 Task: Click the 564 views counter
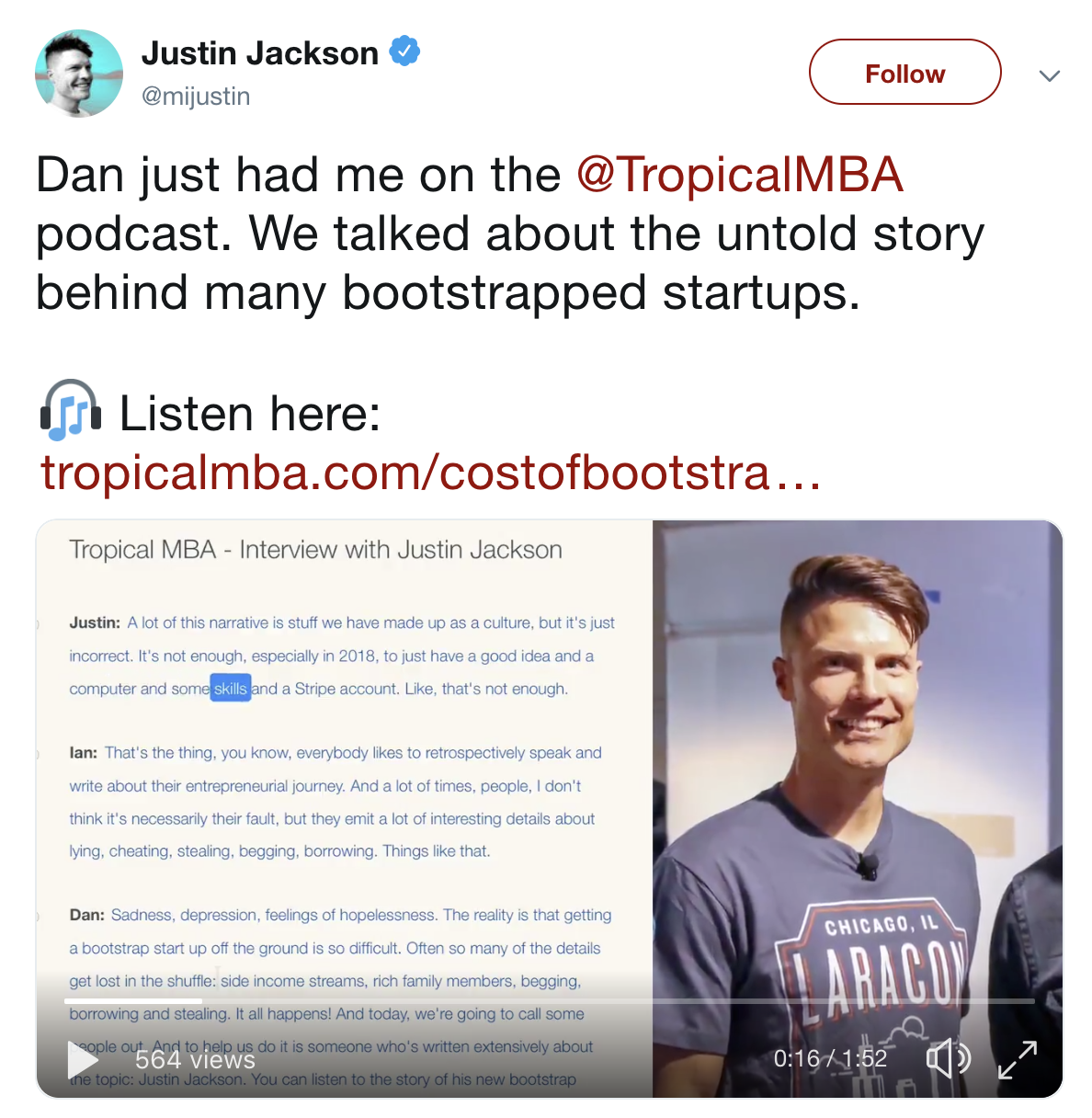click(x=195, y=1060)
